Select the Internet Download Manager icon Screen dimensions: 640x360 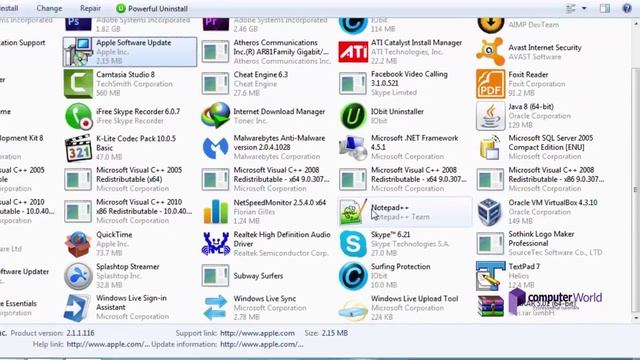215,116
